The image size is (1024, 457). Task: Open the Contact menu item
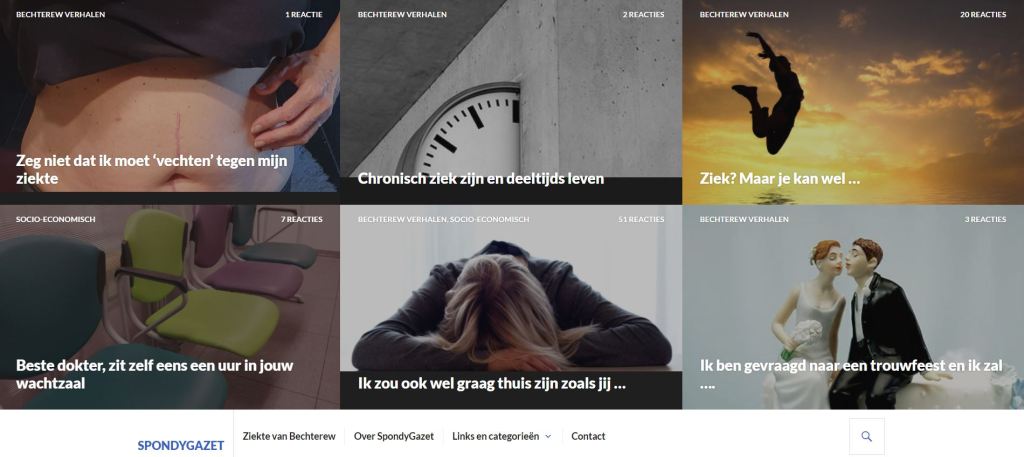(588, 436)
